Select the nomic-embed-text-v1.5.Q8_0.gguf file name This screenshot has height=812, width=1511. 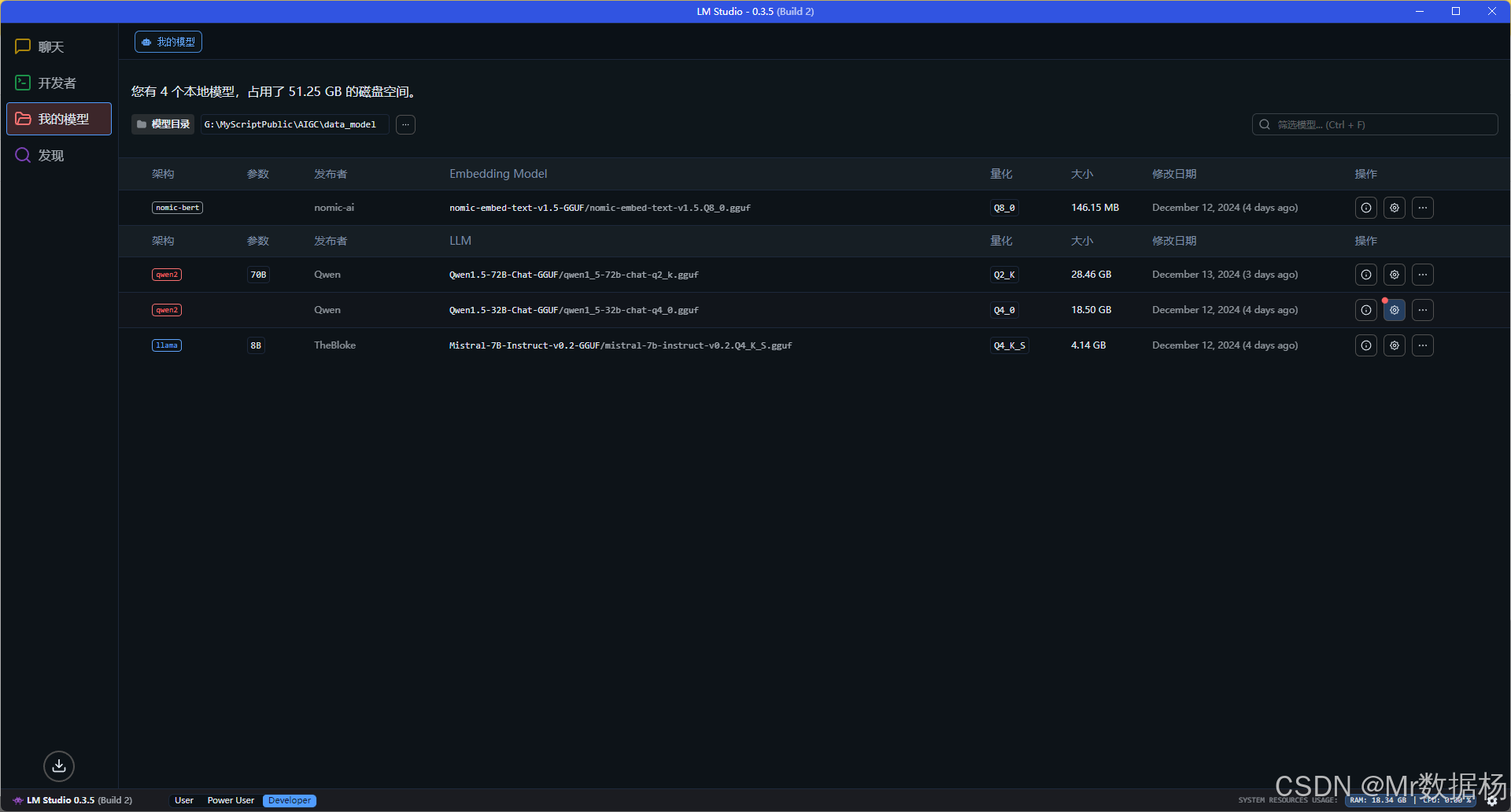(670, 208)
